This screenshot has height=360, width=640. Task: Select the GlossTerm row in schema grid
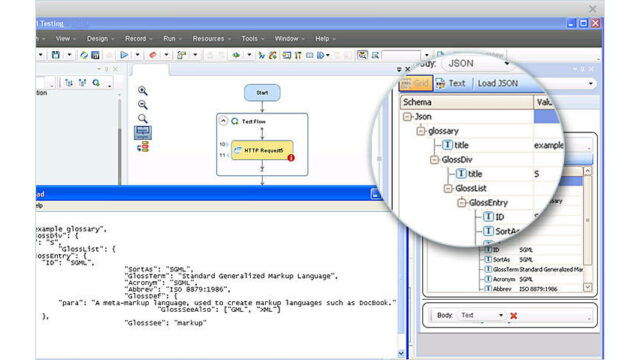tap(535, 269)
